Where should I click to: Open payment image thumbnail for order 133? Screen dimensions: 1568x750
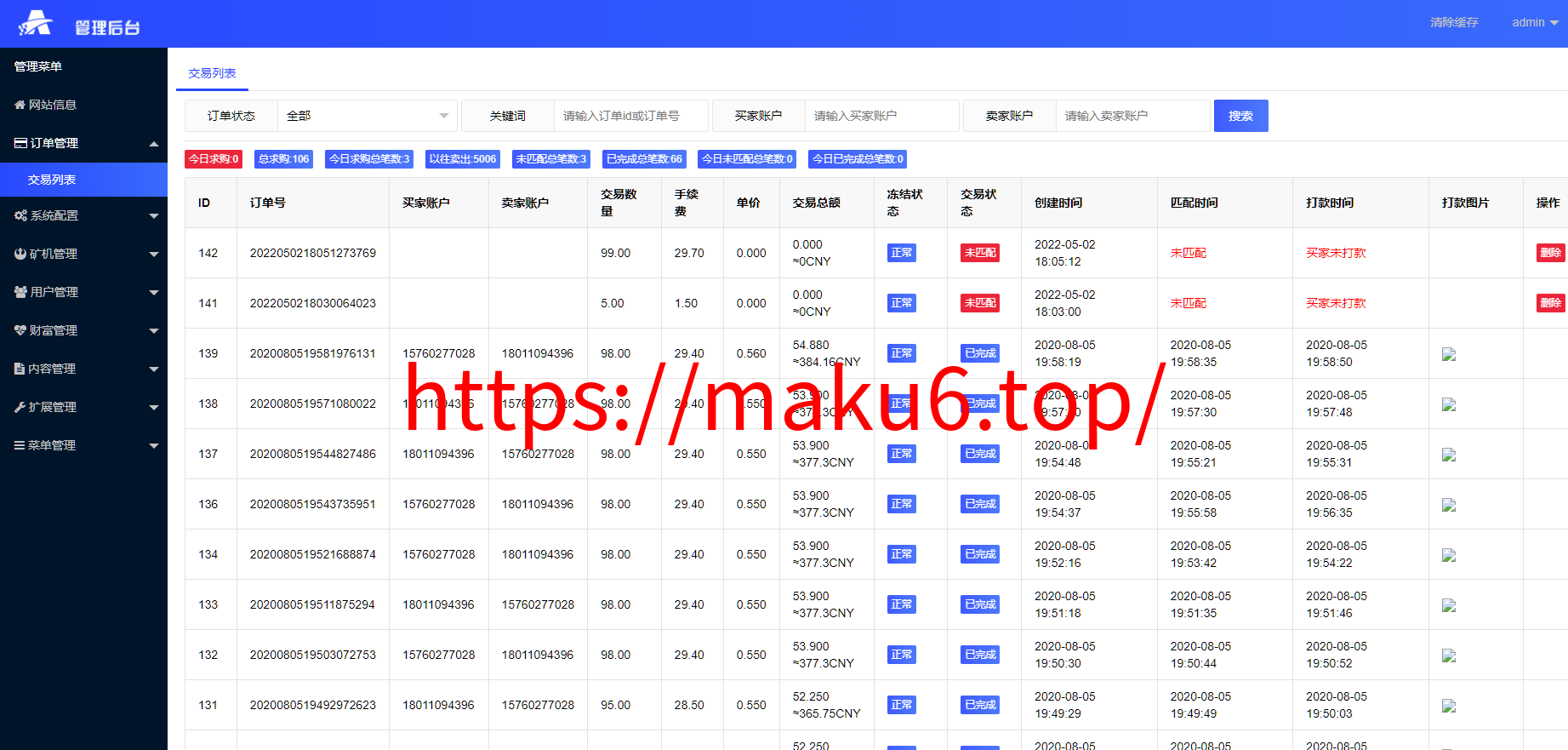coord(1449,605)
